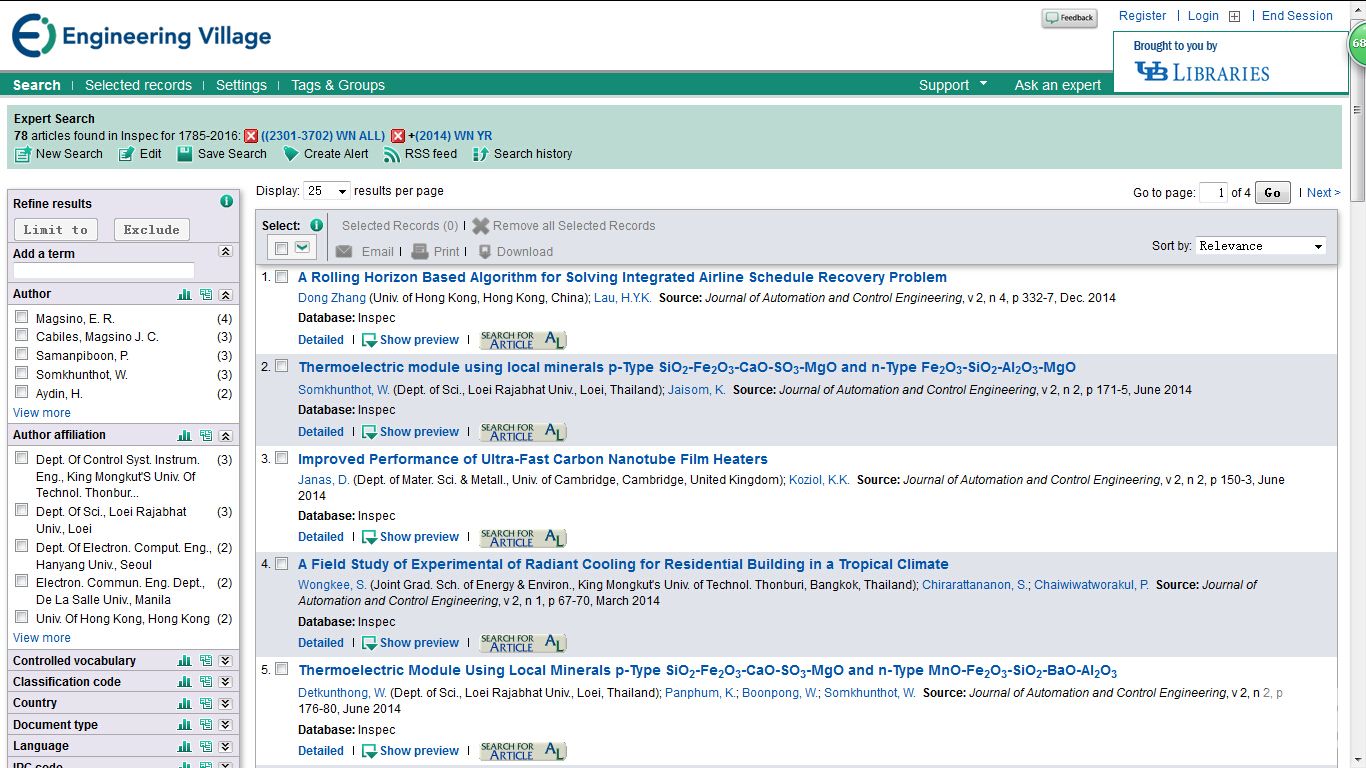Open the Settings tab
1366x768 pixels.
click(x=241, y=85)
